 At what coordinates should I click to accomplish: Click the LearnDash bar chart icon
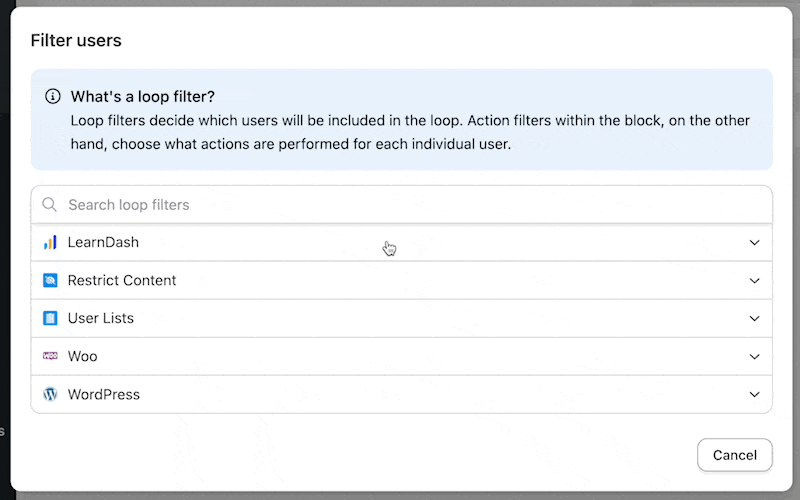tap(50, 243)
